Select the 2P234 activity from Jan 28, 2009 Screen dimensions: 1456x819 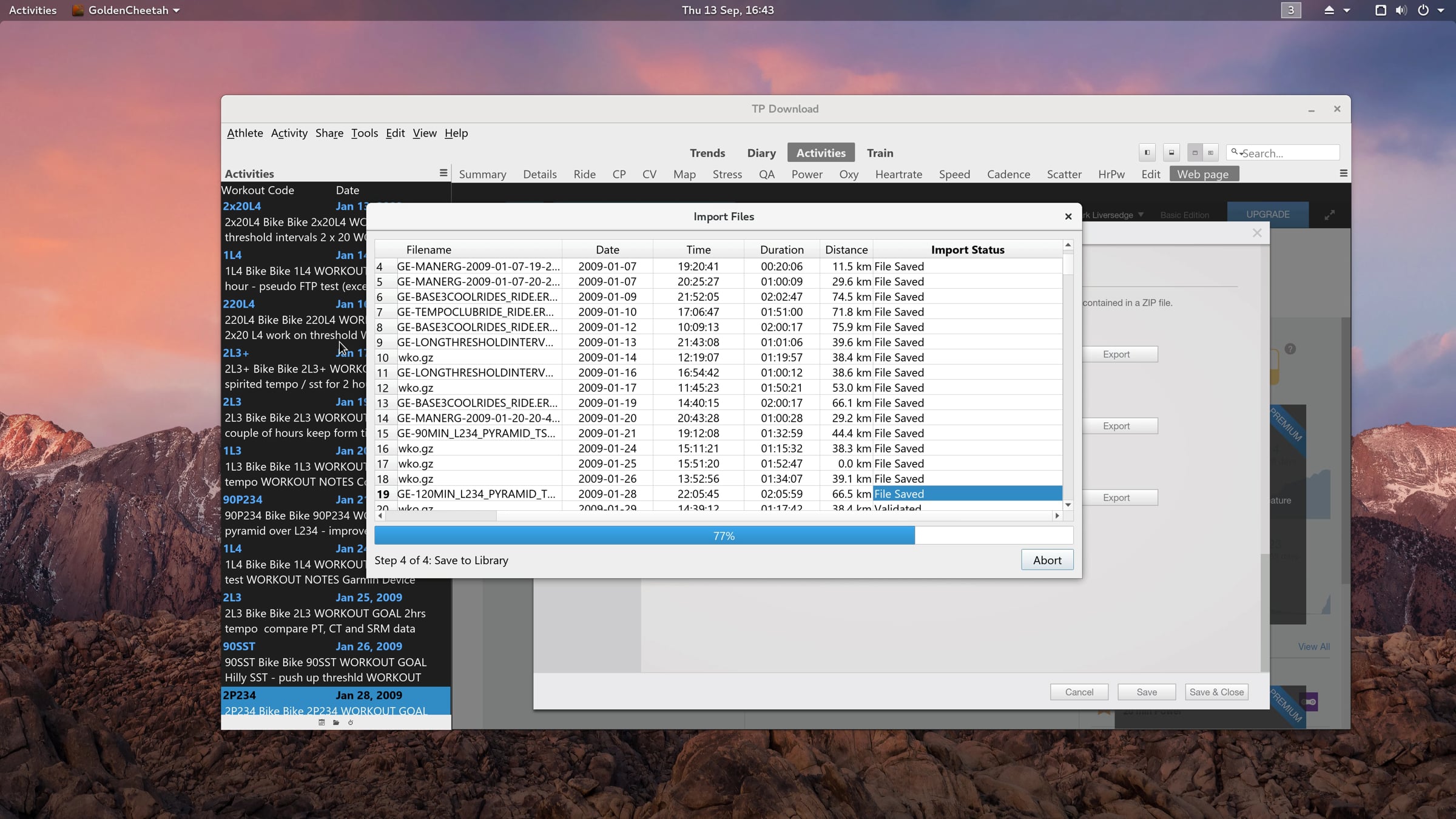click(x=336, y=701)
